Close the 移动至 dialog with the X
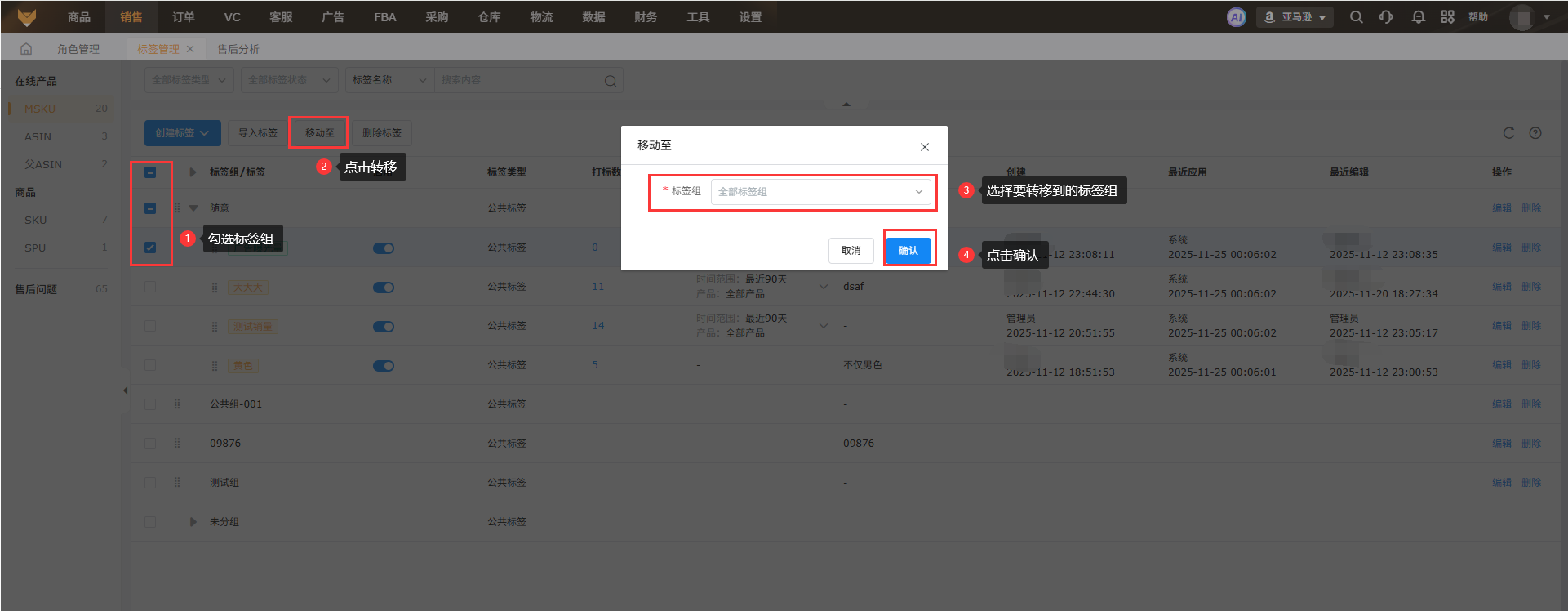 pos(925,147)
